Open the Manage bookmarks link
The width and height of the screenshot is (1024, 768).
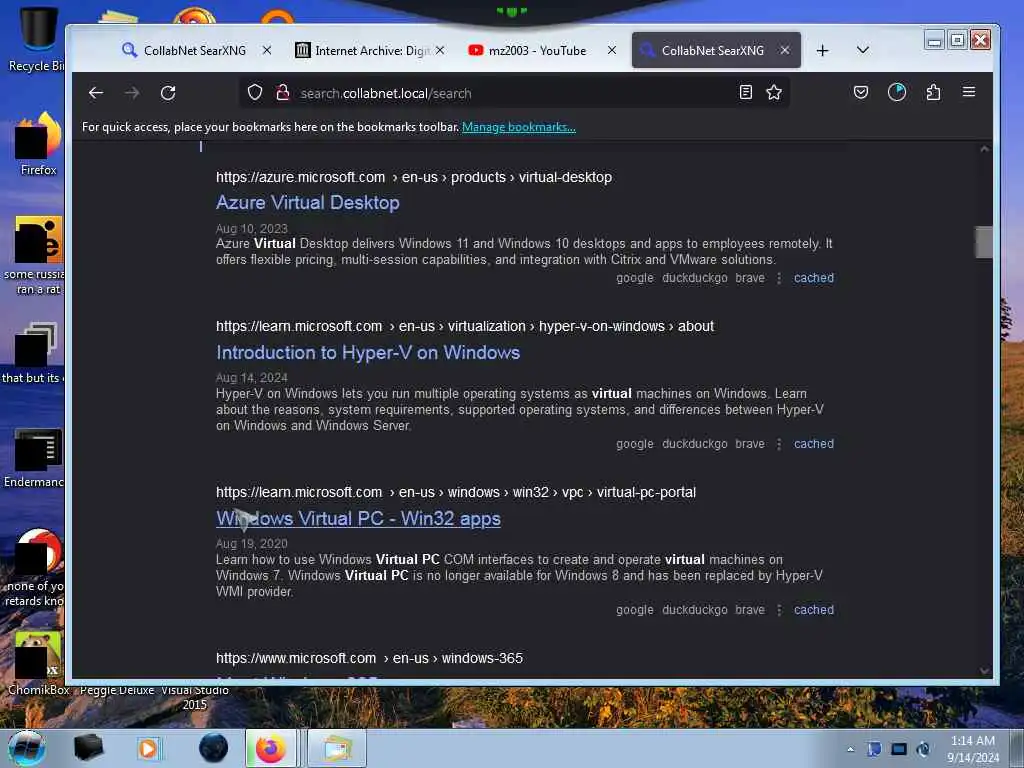click(519, 127)
